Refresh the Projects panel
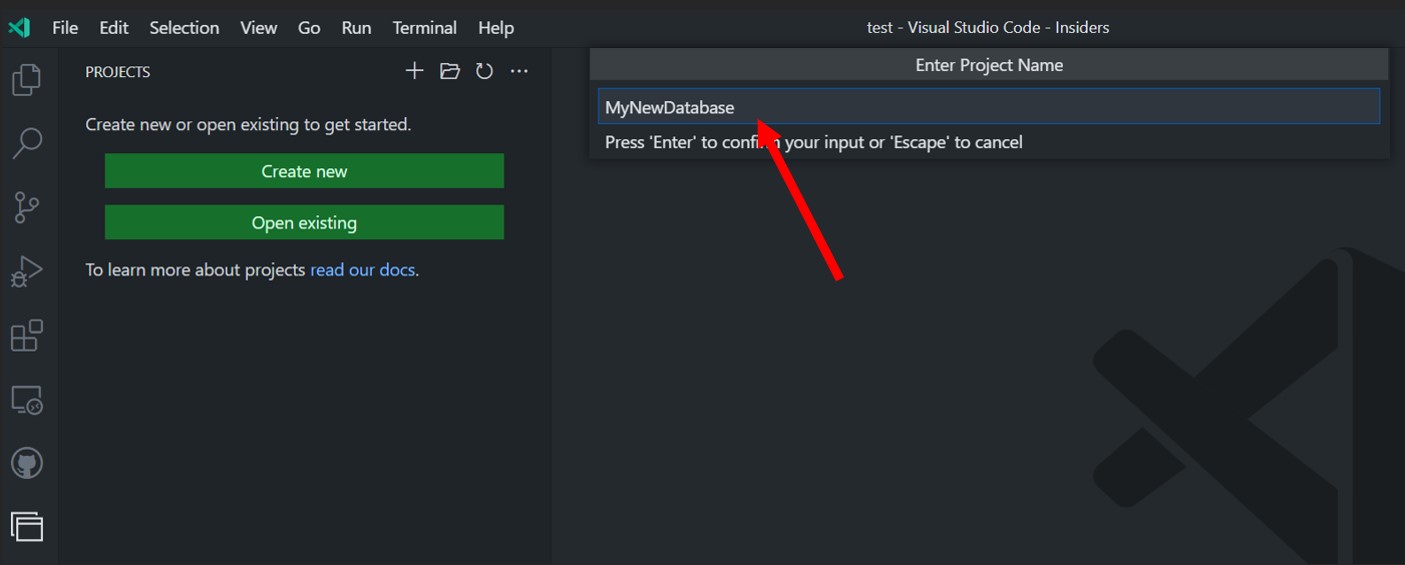 pos(484,71)
